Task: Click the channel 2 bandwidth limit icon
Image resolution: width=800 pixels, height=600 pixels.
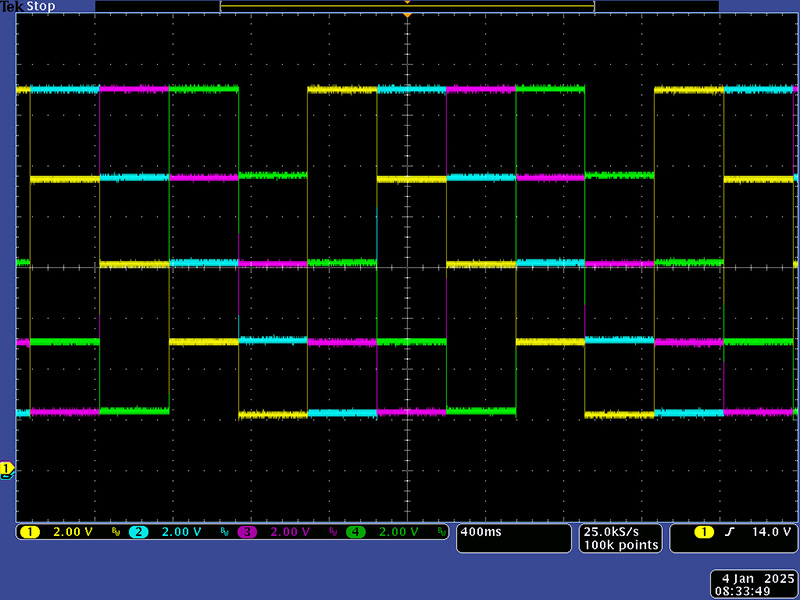Action: [224, 533]
